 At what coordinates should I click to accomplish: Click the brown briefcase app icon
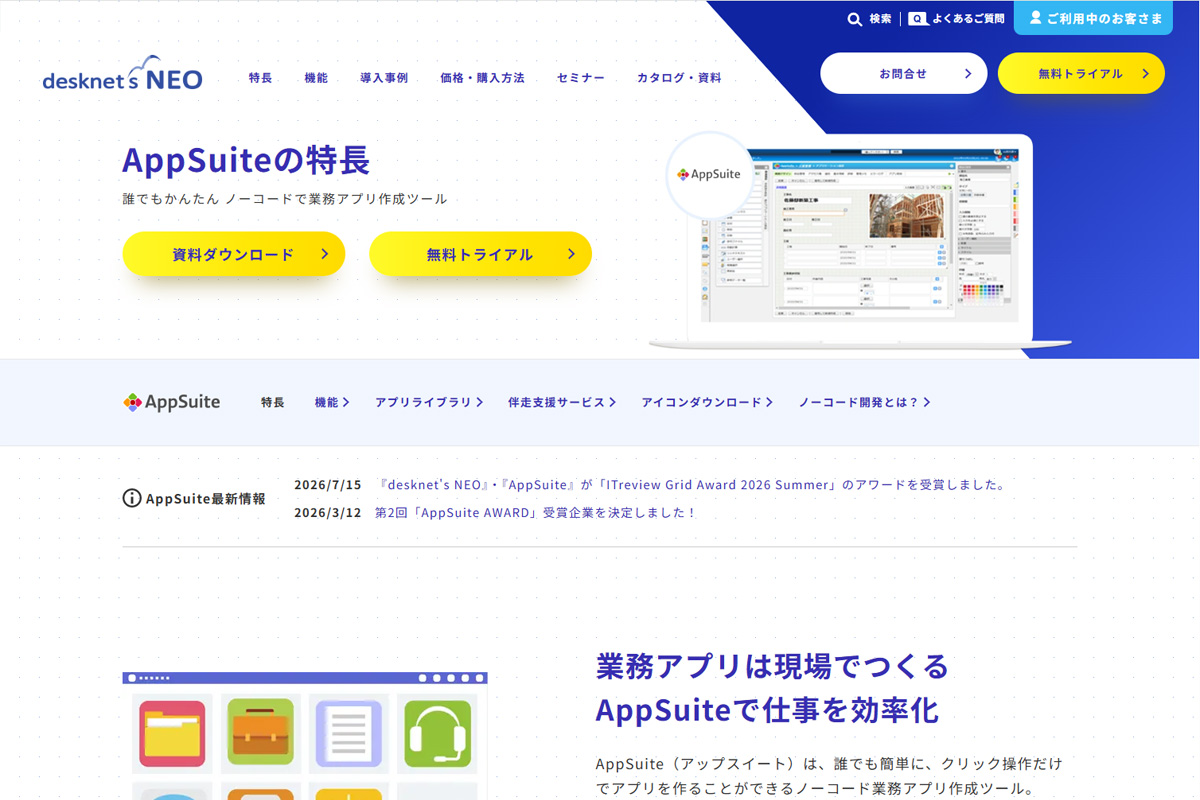(x=260, y=733)
